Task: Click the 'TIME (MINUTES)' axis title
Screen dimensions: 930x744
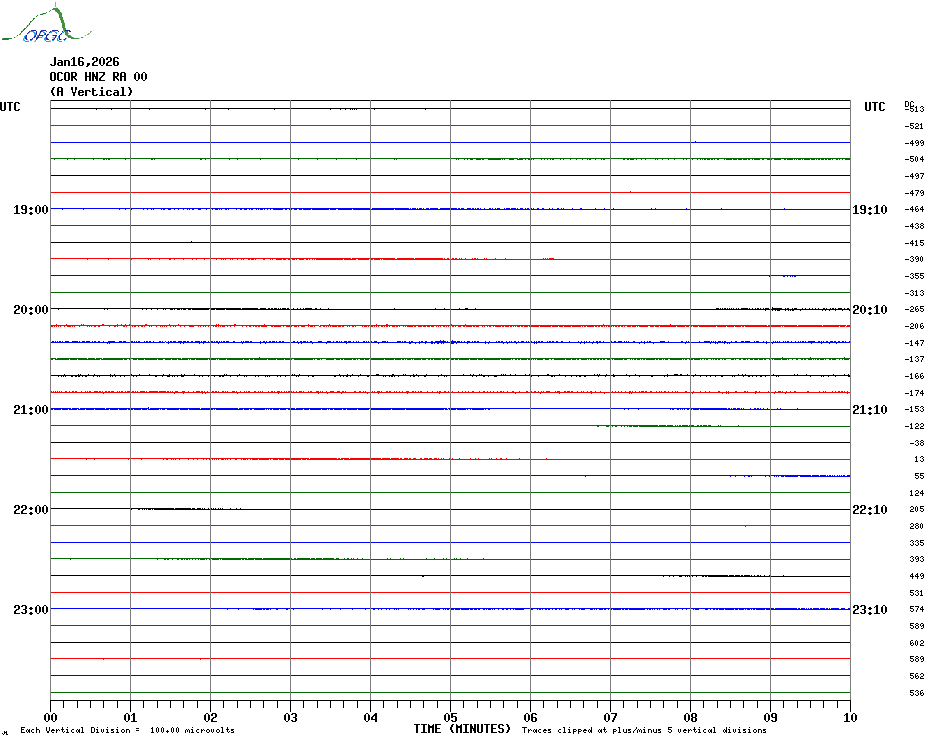Action: (462, 729)
